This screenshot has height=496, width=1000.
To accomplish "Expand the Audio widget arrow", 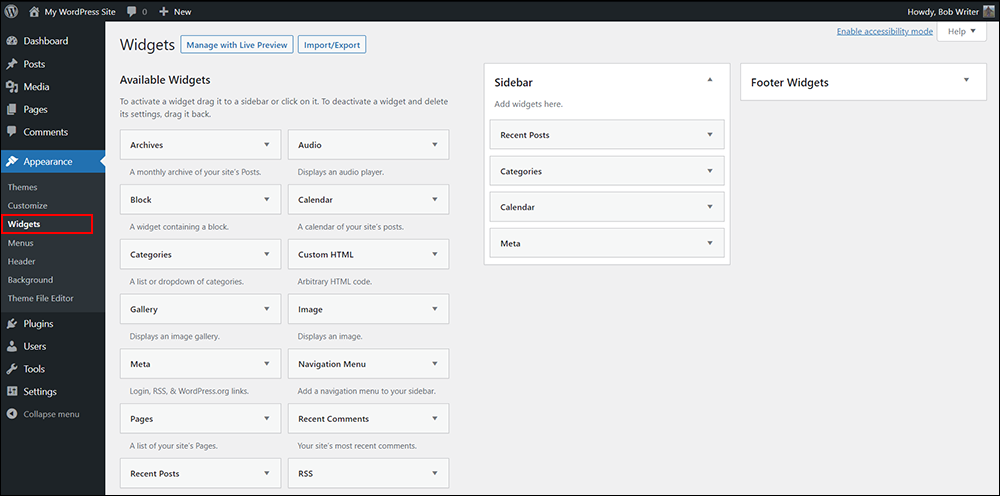I will tap(434, 145).
